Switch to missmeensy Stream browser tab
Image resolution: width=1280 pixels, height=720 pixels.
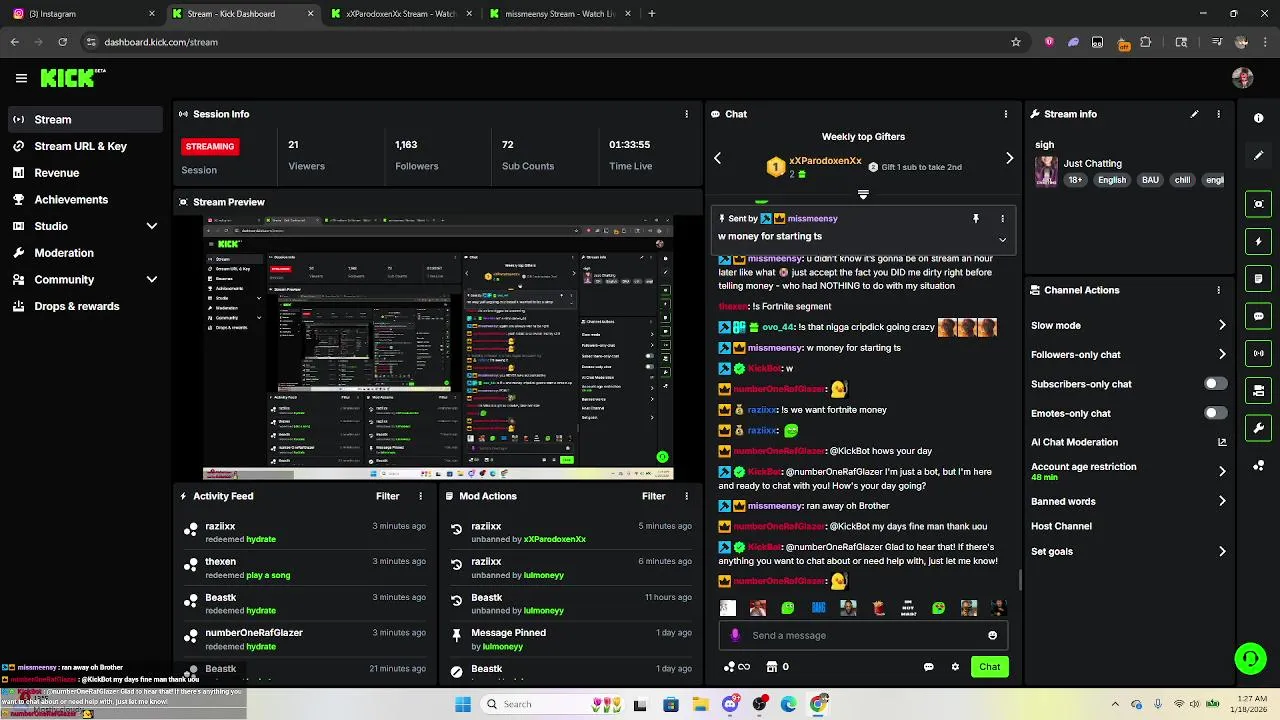560,14
